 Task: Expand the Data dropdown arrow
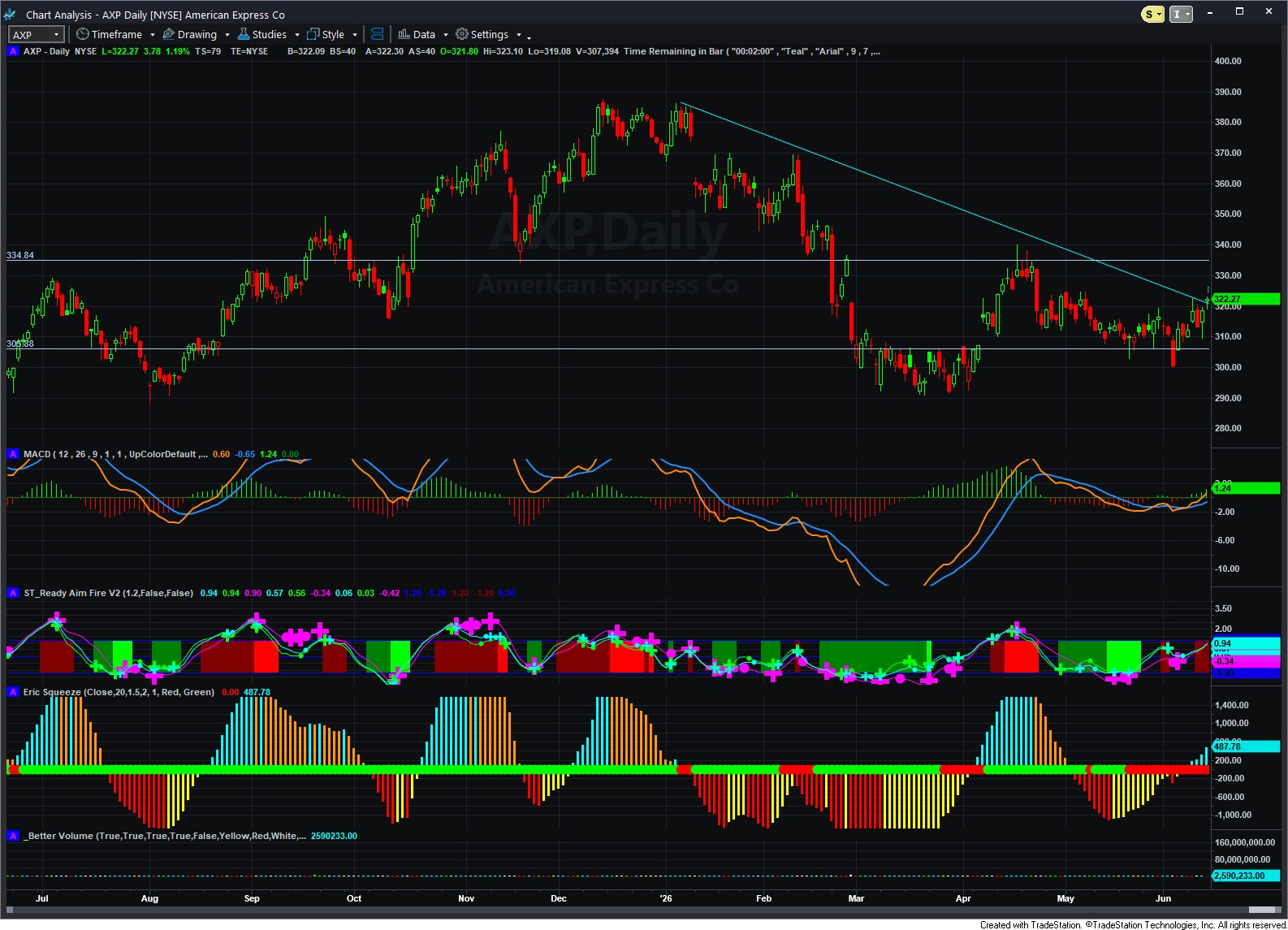click(x=446, y=35)
